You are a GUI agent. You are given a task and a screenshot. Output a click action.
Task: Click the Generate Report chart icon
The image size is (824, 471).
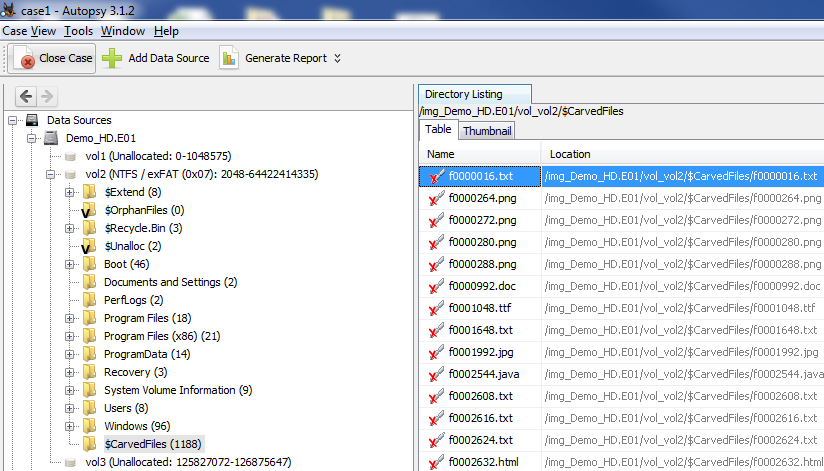(x=229, y=58)
